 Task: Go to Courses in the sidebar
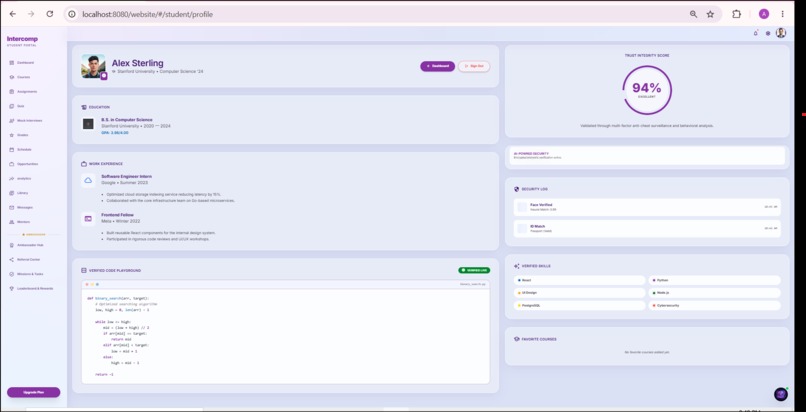point(21,77)
